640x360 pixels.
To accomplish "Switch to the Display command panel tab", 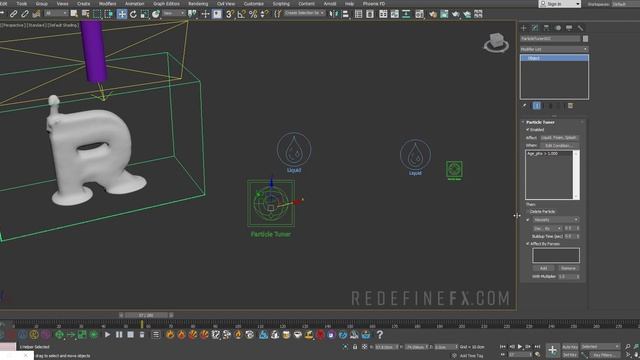I will pyautogui.click(x=569, y=28).
